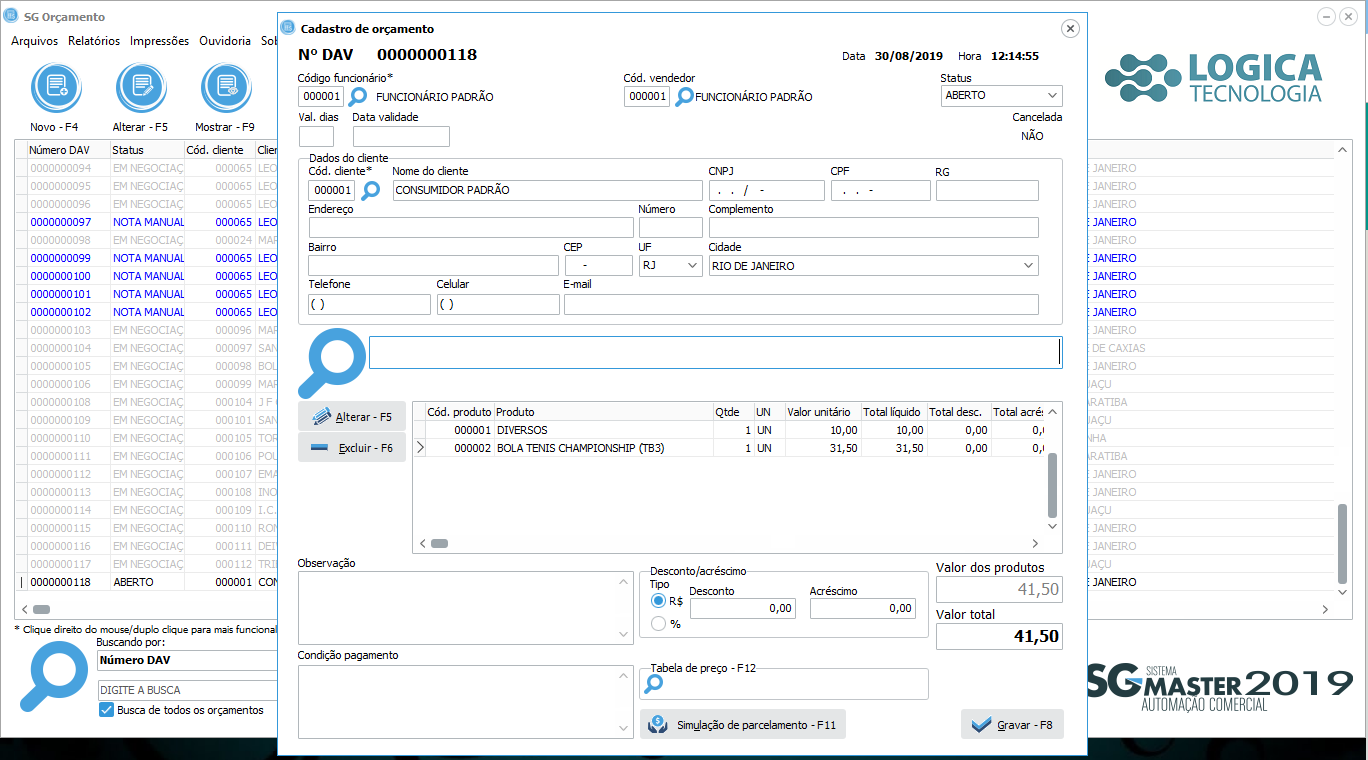Click main list horizontal scrollbar right arrow

pyautogui.click(x=1325, y=609)
